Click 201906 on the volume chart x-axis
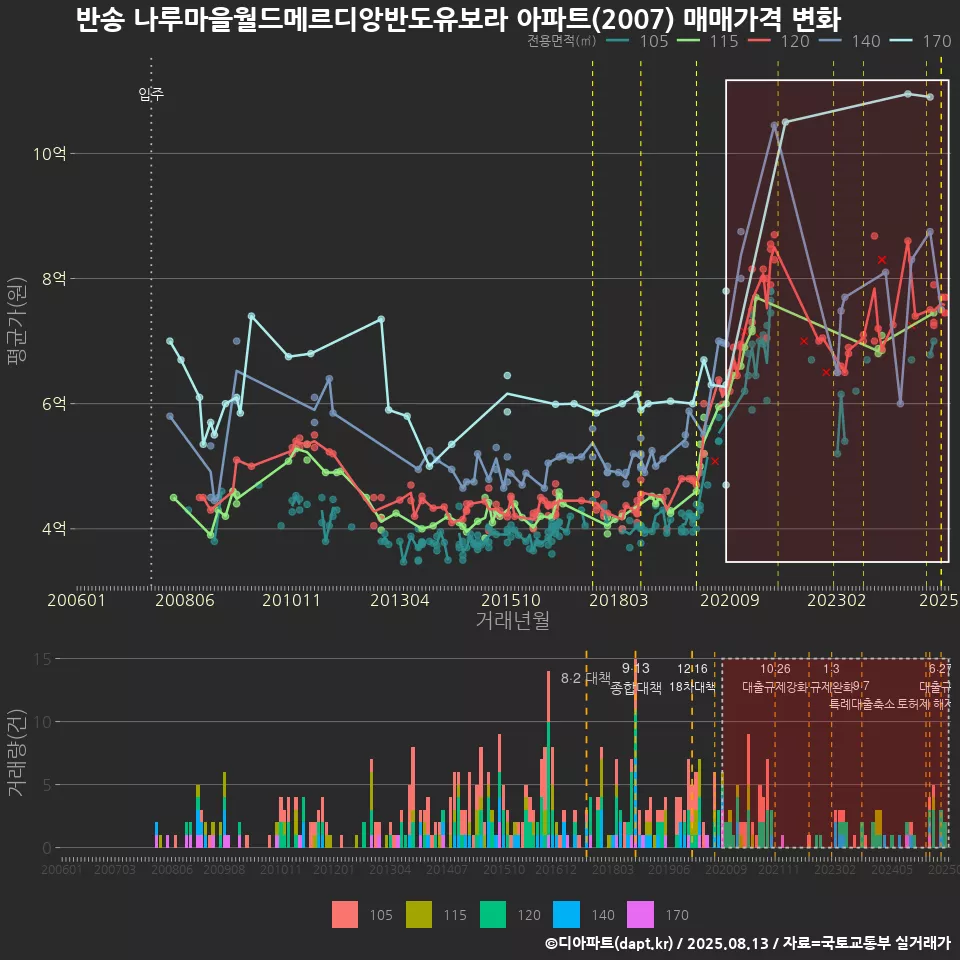Screen dimensions: 960x960 click(x=669, y=869)
